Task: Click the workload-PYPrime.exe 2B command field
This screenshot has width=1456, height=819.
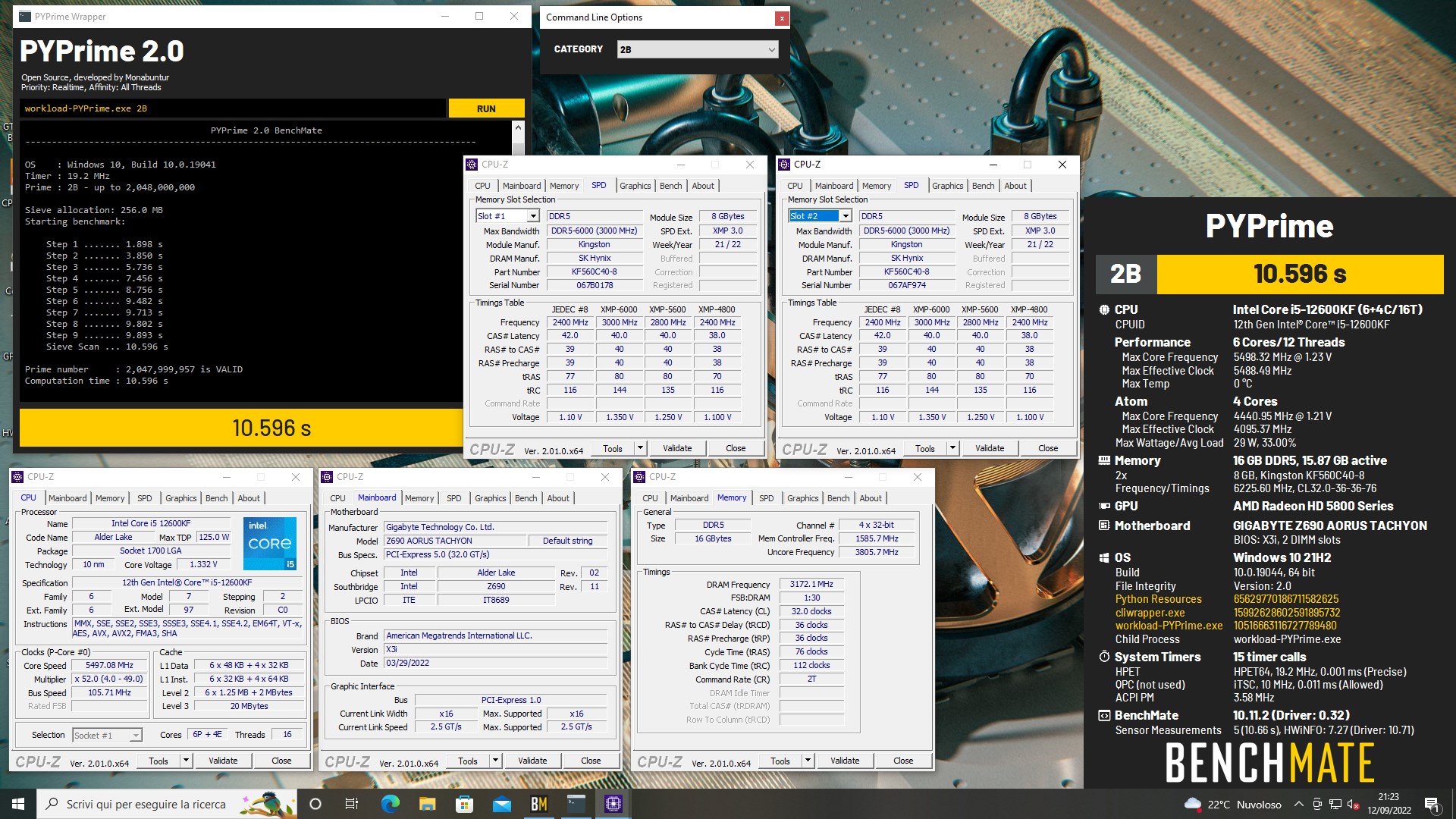Action: coord(232,108)
